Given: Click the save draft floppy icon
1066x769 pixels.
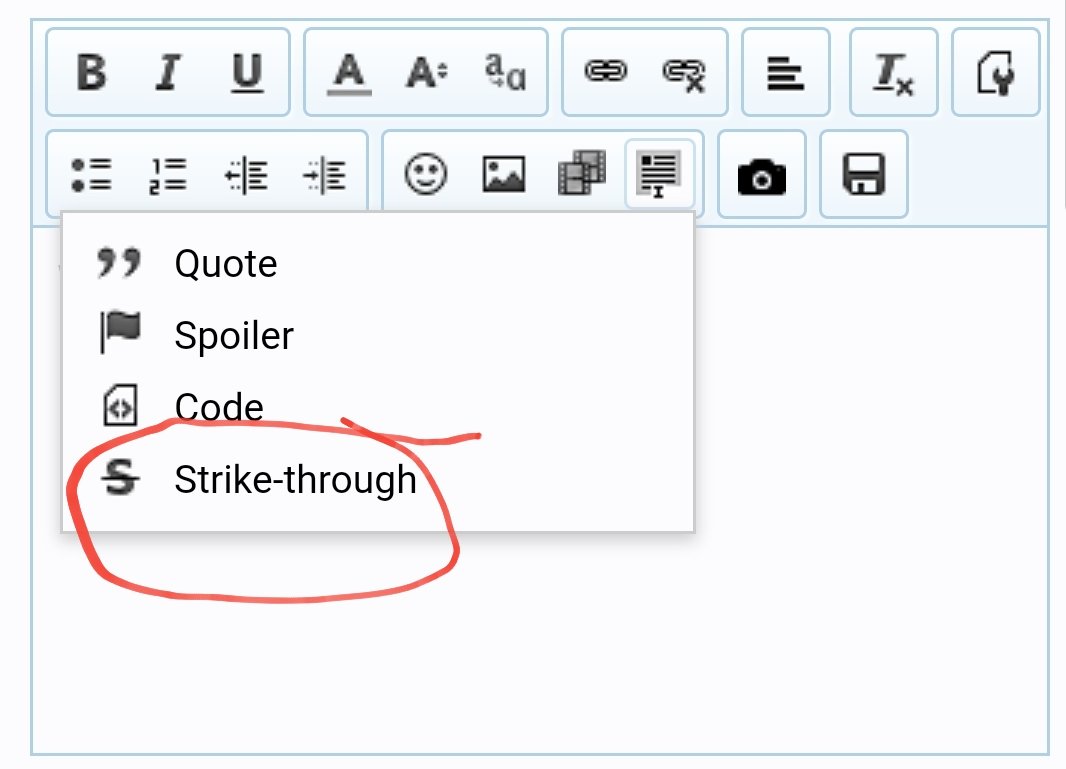Looking at the screenshot, I should coord(864,174).
